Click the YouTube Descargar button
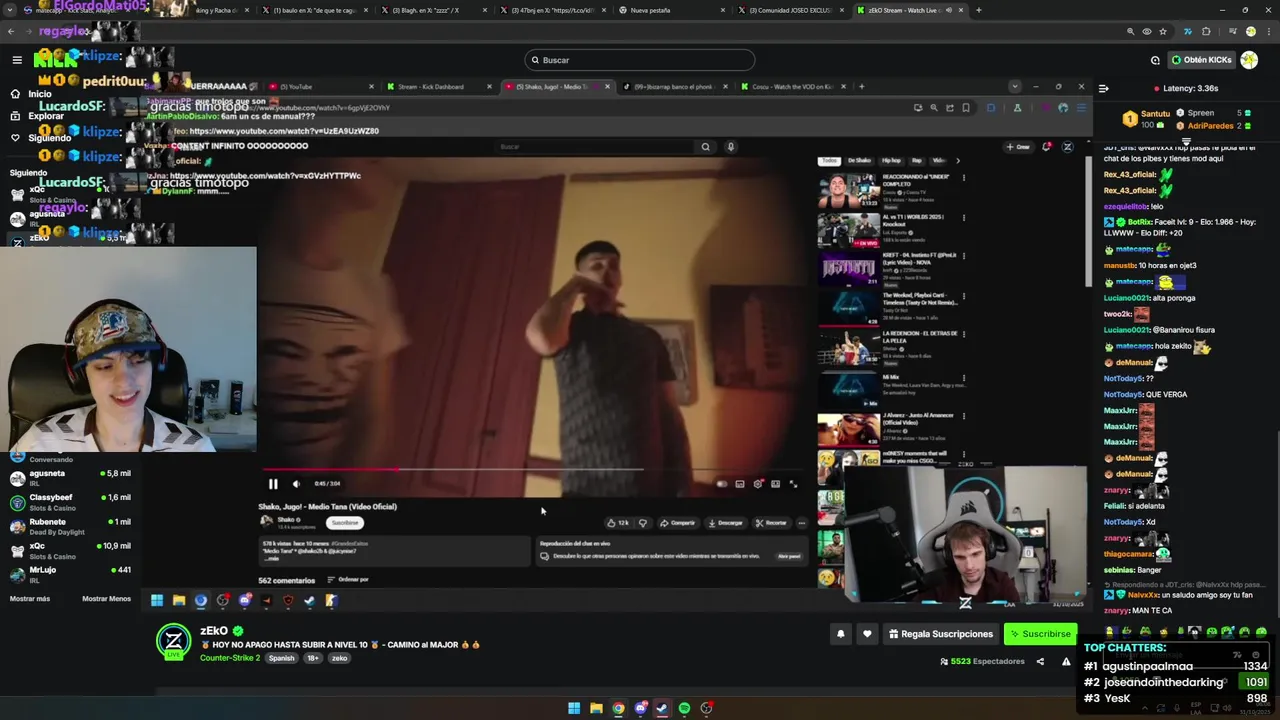The height and width of the screenshot is (720, 1280). [x=725, y=523]
